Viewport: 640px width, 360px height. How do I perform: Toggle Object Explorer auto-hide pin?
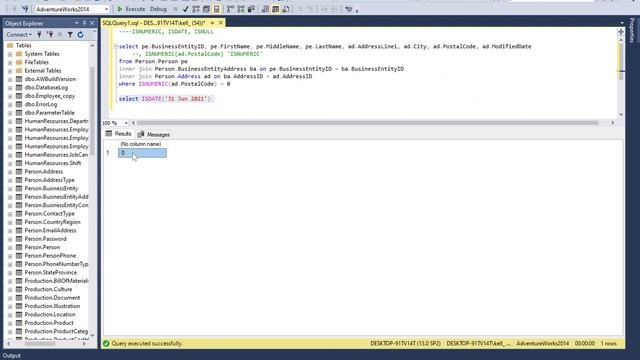point(84,23)
